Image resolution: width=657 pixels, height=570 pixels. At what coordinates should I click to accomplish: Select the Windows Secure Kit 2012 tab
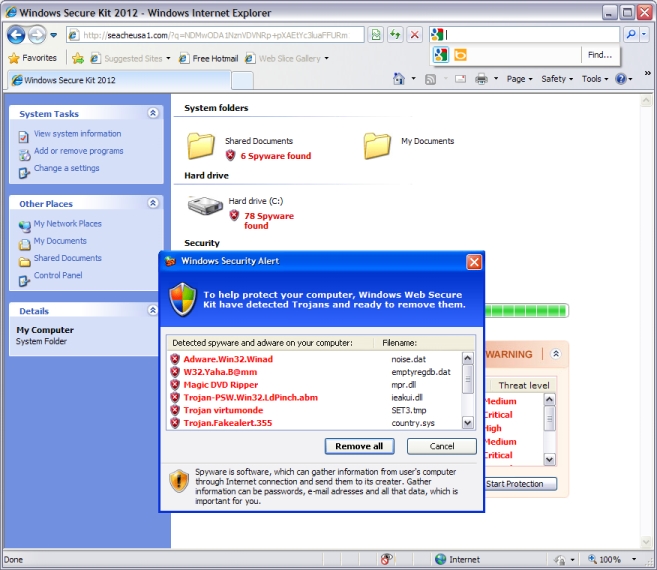119,80
